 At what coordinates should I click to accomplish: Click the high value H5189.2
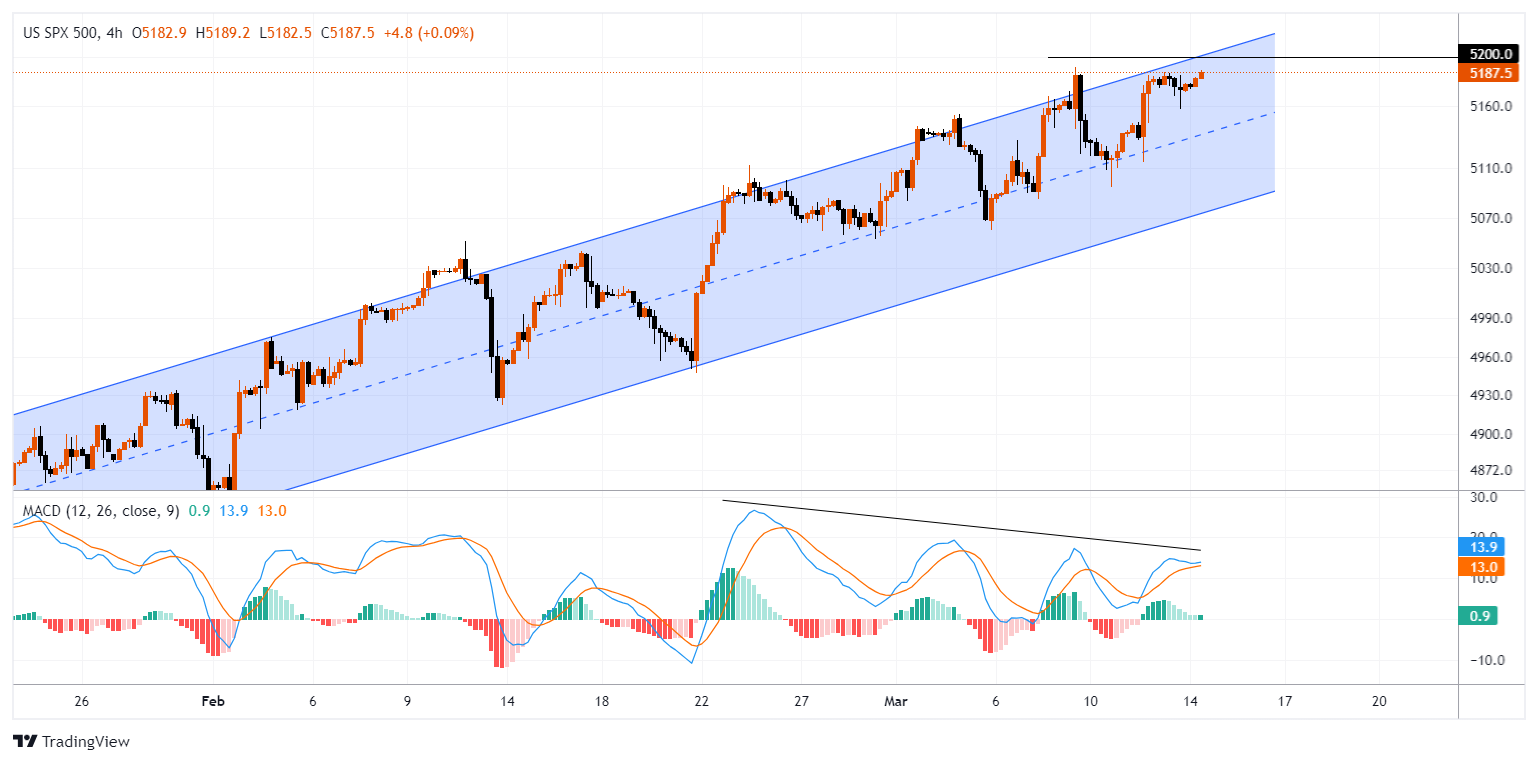[222, 33]
